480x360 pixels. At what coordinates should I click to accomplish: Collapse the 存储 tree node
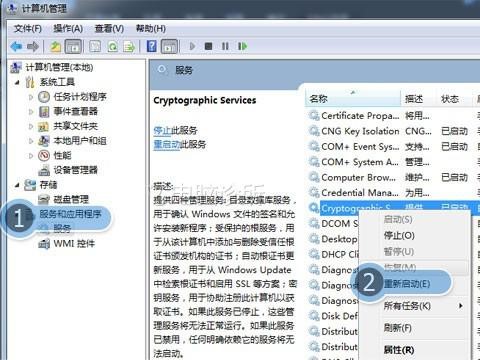pyautogui.click(x=17, y=185)
